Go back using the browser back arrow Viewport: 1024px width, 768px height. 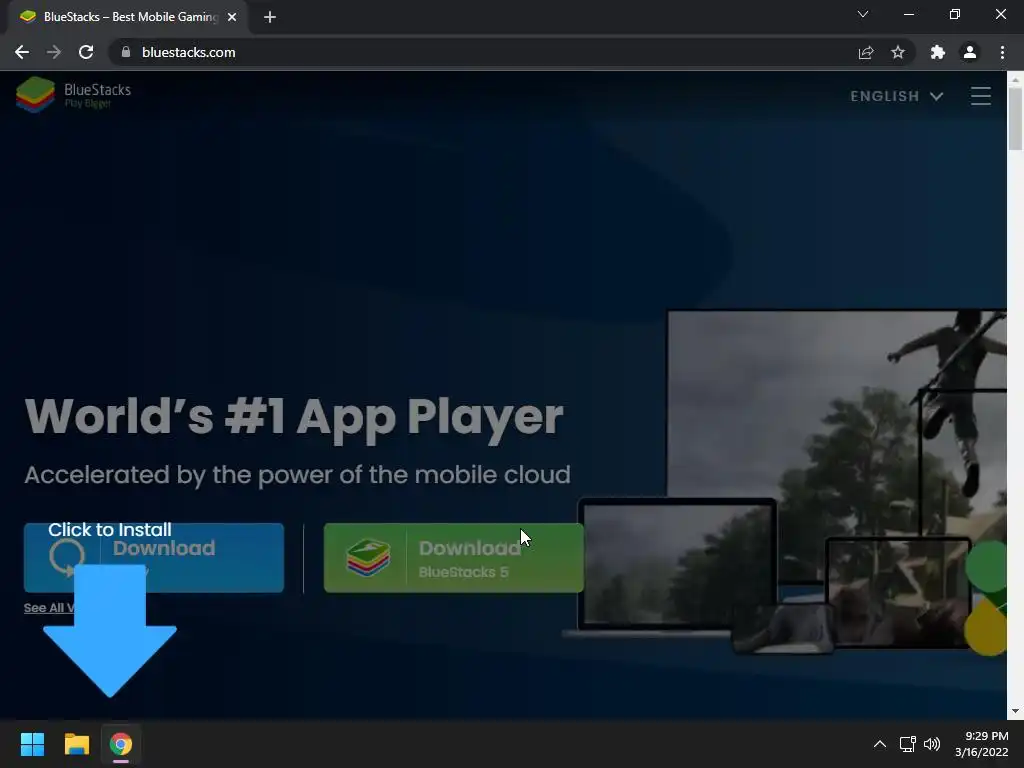pyautogui.click(x=22, y=52)
